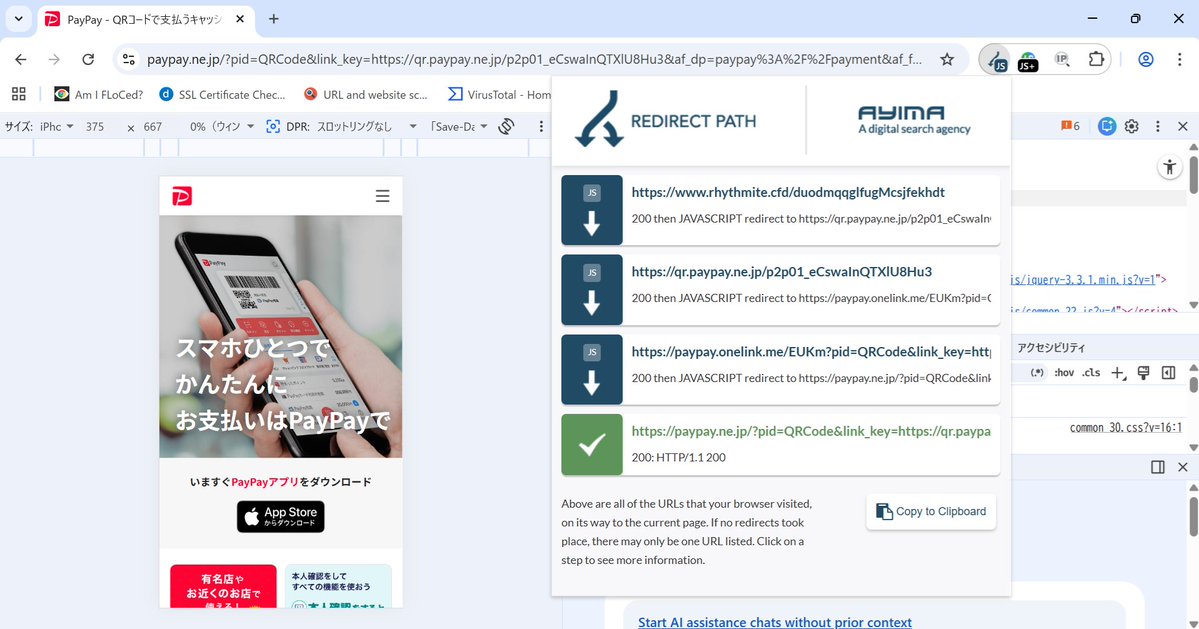
Task: Open a new browser tab
Action: click(x=274, y=19)
